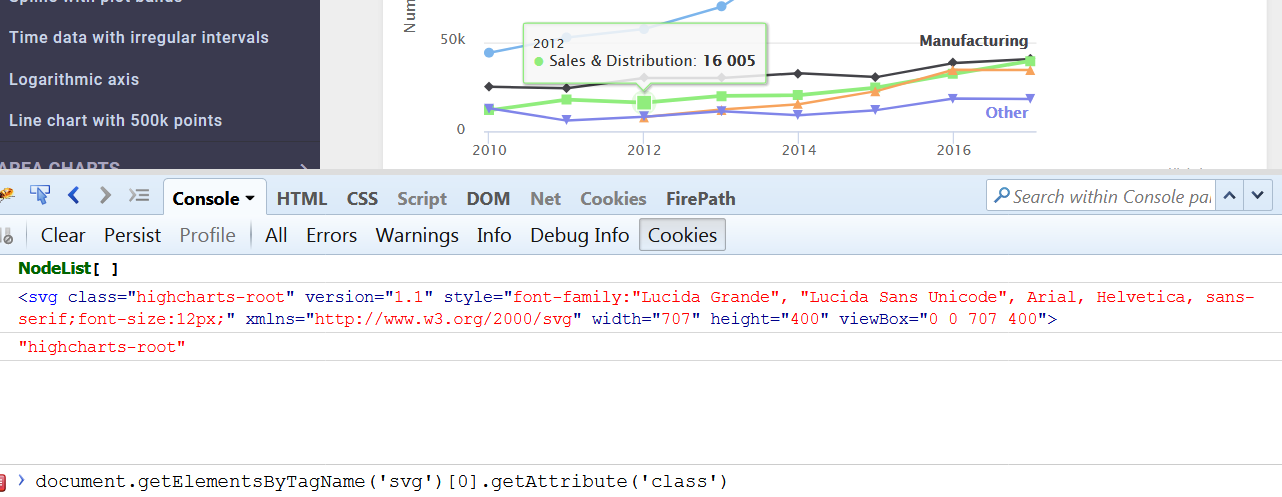Switch to the FirePath tab
This screenshot has width=1282, height=497.
[x=701, y=199]
